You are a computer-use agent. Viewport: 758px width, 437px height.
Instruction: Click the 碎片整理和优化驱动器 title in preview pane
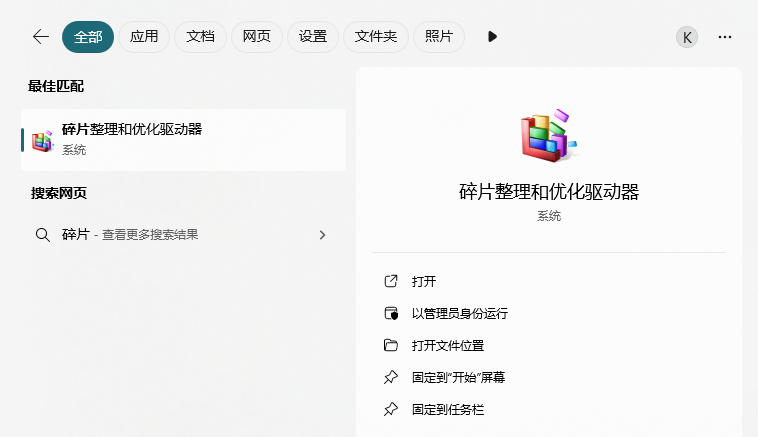coord(549,192)
